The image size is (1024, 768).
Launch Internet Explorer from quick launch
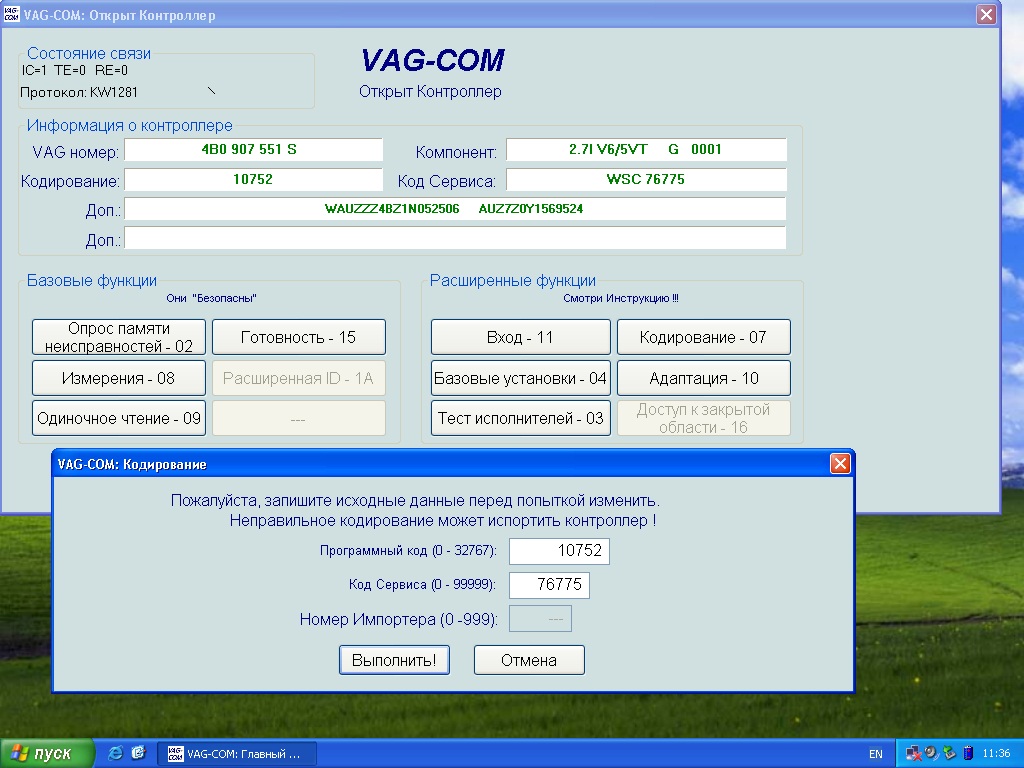(115, 753)
